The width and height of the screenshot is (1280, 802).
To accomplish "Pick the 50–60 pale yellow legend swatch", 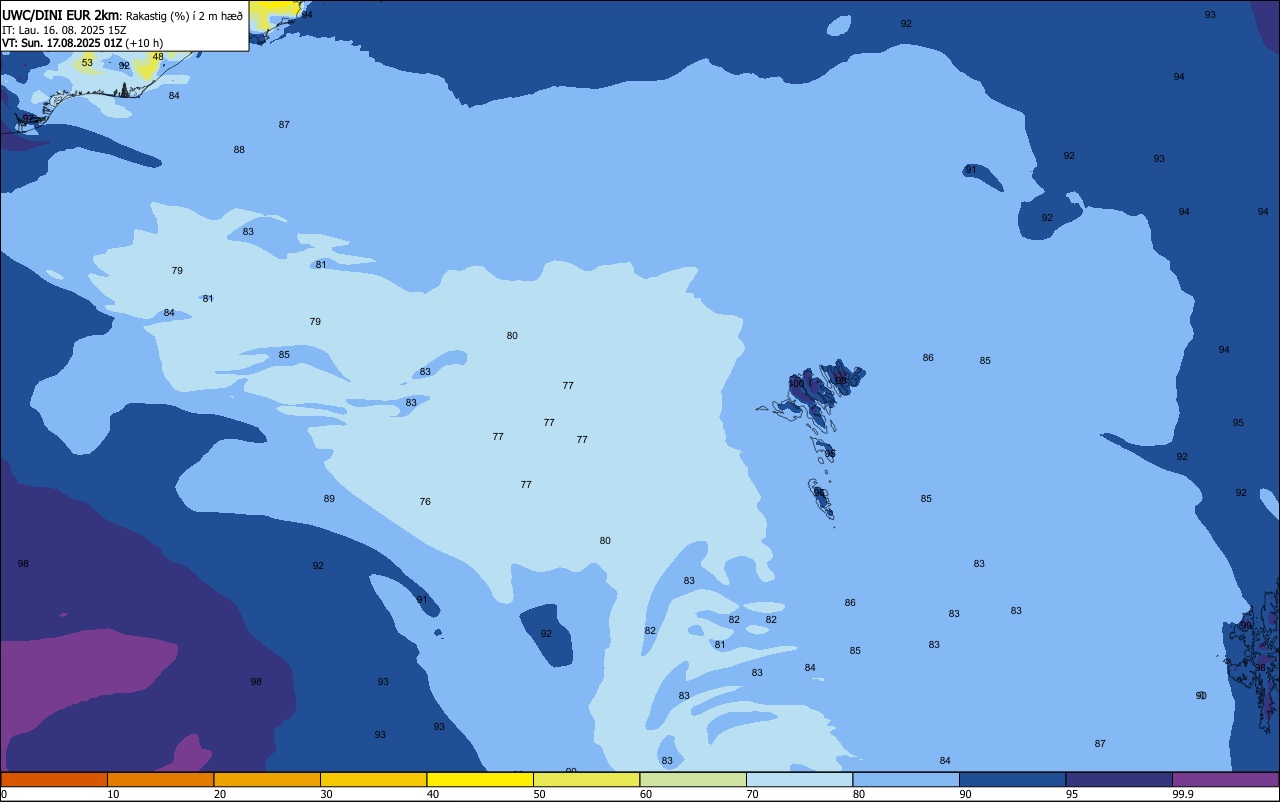I will tap(586, 779).
